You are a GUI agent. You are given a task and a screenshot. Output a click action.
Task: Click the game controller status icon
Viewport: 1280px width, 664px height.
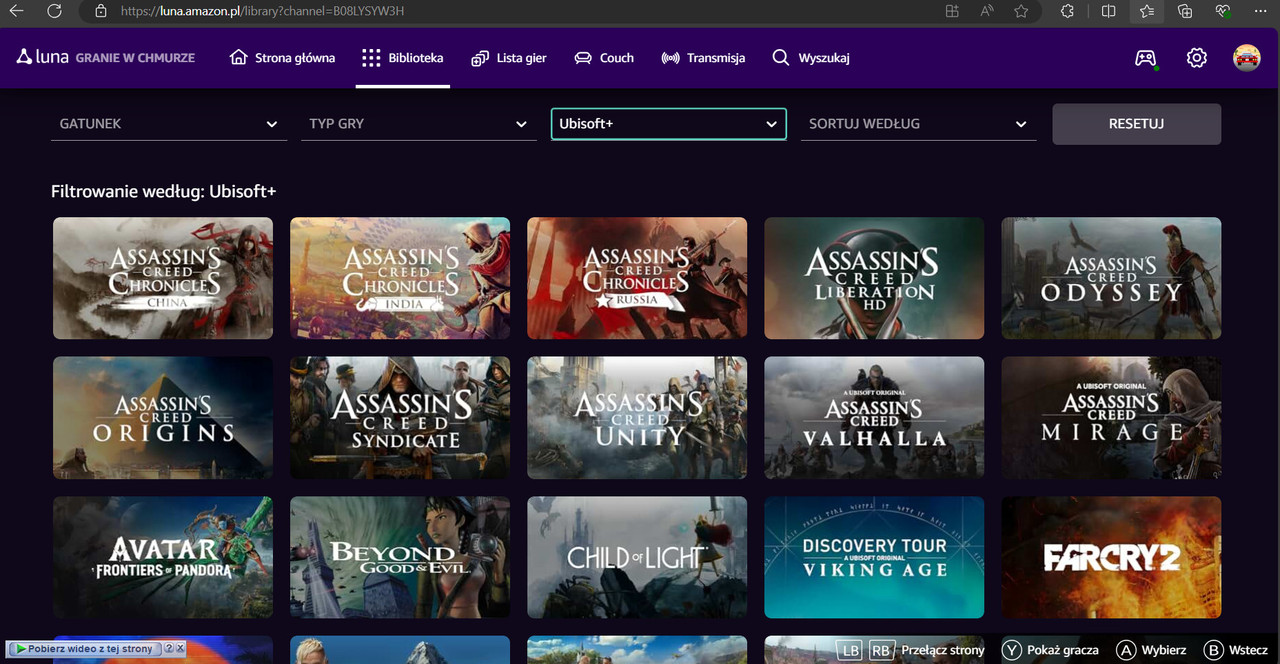(1146, 58)
